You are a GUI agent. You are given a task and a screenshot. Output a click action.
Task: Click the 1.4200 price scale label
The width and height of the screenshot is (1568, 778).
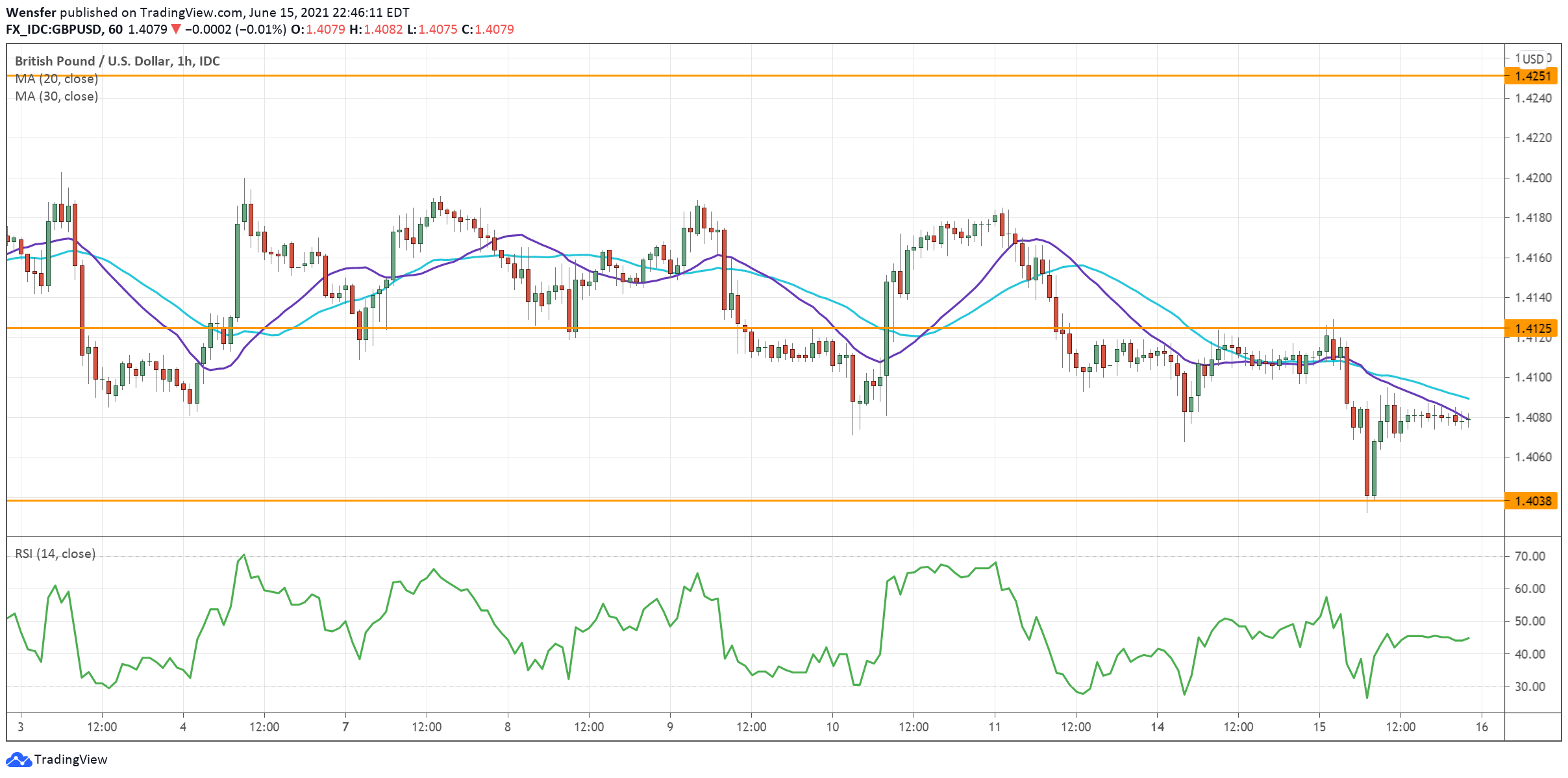point(1532,178)
